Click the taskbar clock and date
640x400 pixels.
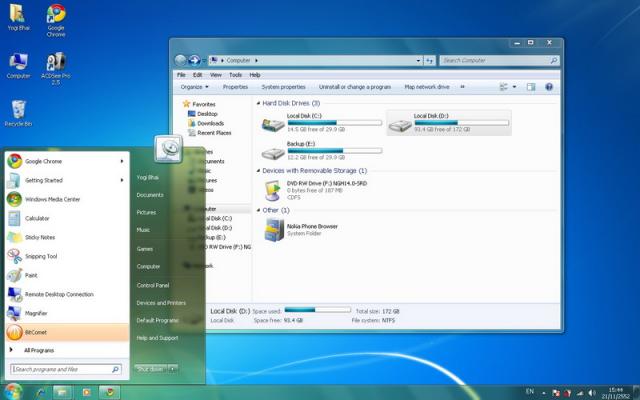[615, 393]
